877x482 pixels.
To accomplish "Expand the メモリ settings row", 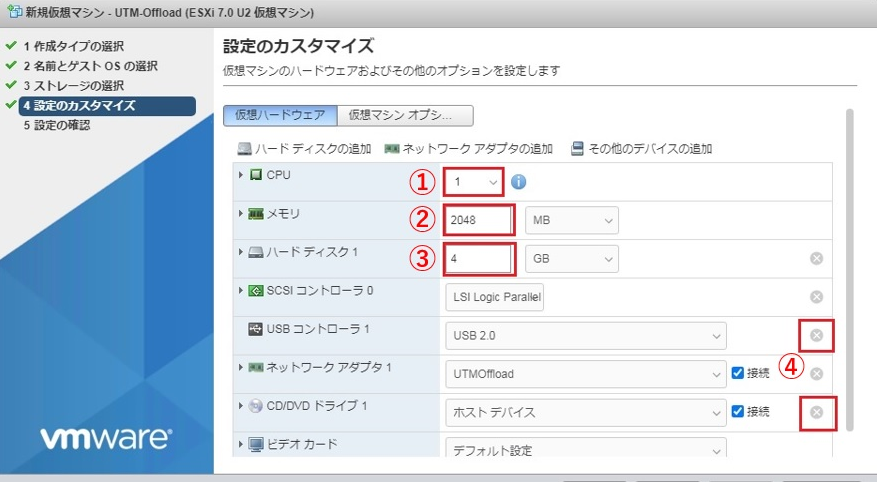I will pyautogui.click(x=241, y=213).
